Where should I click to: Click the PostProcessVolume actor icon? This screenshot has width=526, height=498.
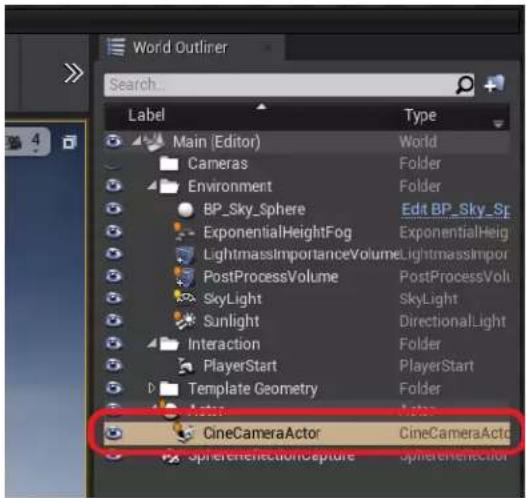[x=184, y=277]
